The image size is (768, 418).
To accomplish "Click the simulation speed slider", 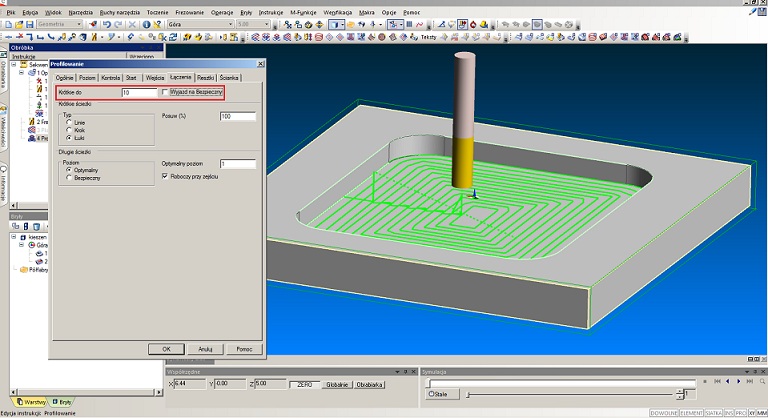I will coord(570,394).
